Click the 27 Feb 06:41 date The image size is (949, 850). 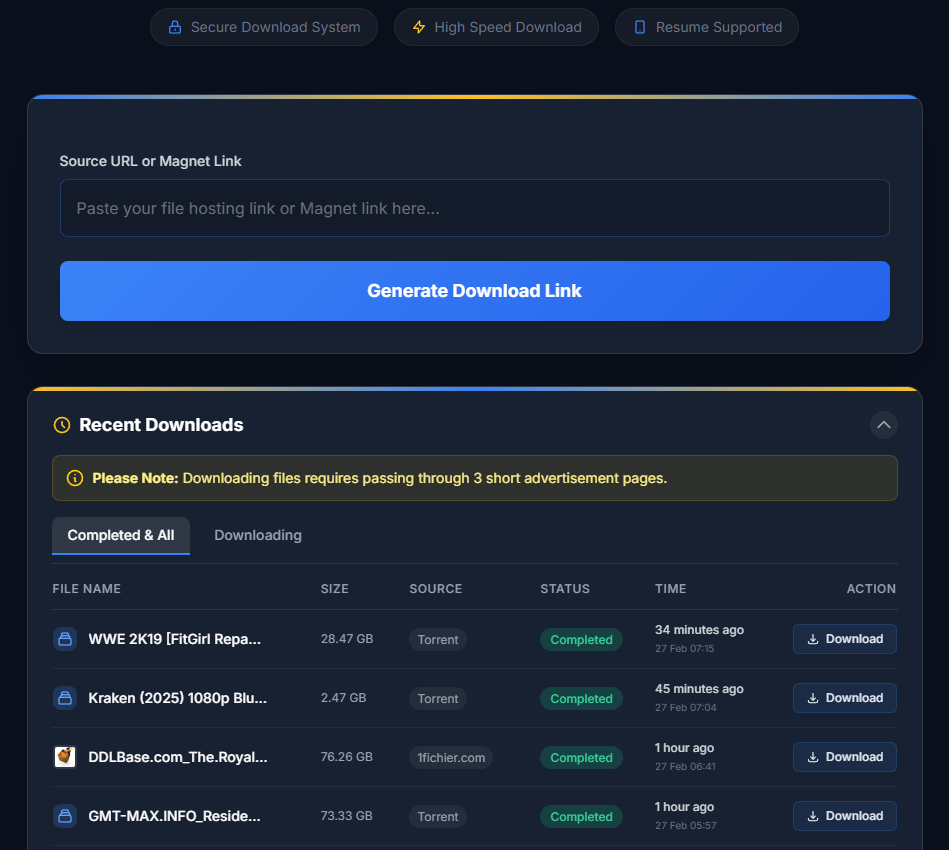[x=685, y=766]
